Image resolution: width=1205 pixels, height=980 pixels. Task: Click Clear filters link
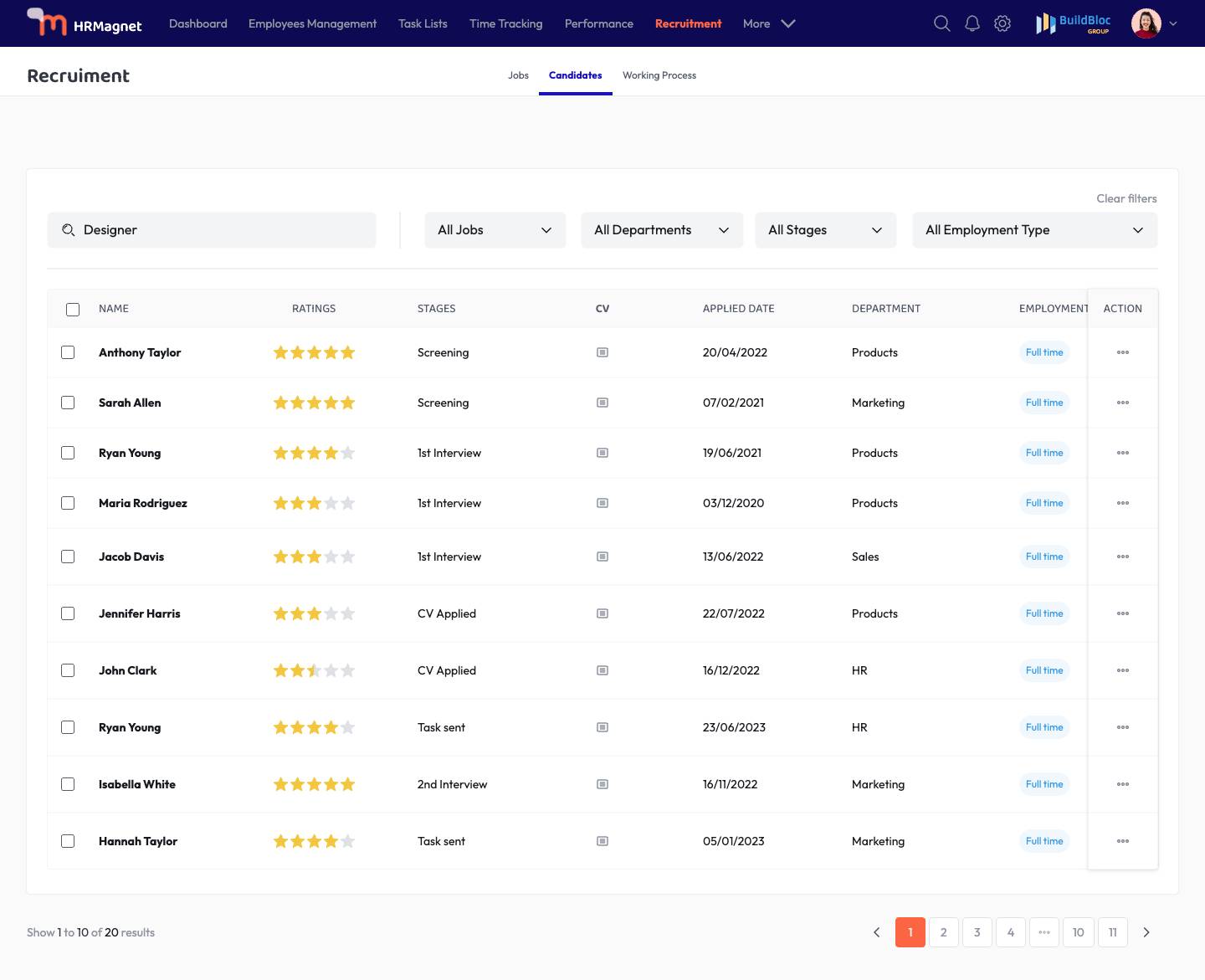[1126, 198]
